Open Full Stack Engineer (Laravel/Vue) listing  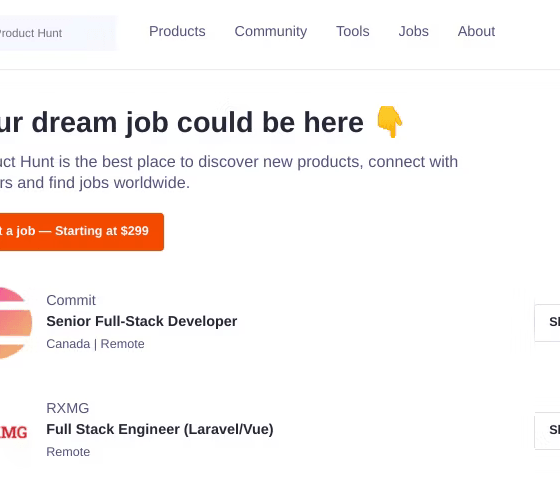pyautogui.click(x=160, y=429)
